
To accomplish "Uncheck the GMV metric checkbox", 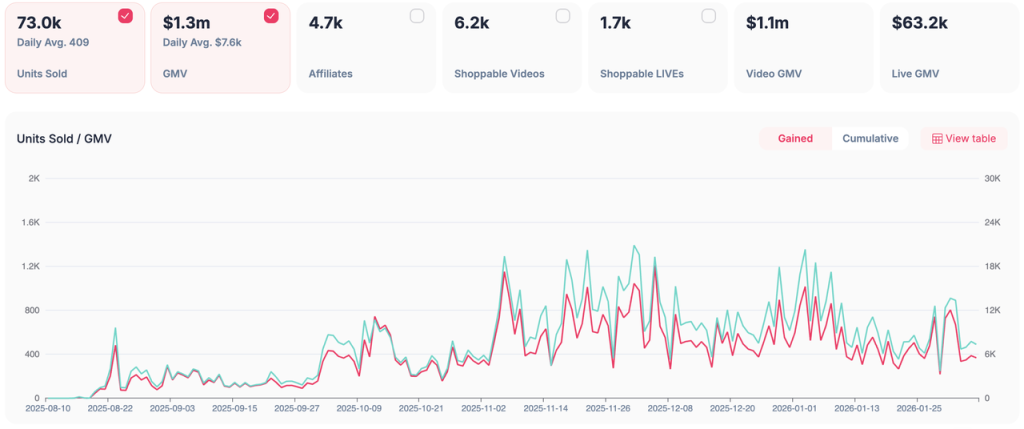I will [x=271, y=16].
